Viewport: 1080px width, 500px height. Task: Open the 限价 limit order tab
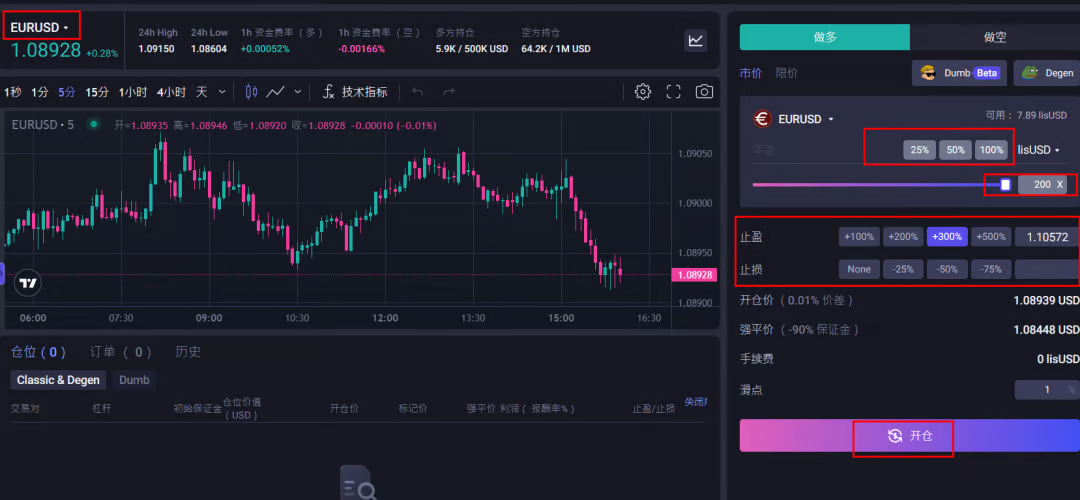[787, 73]
